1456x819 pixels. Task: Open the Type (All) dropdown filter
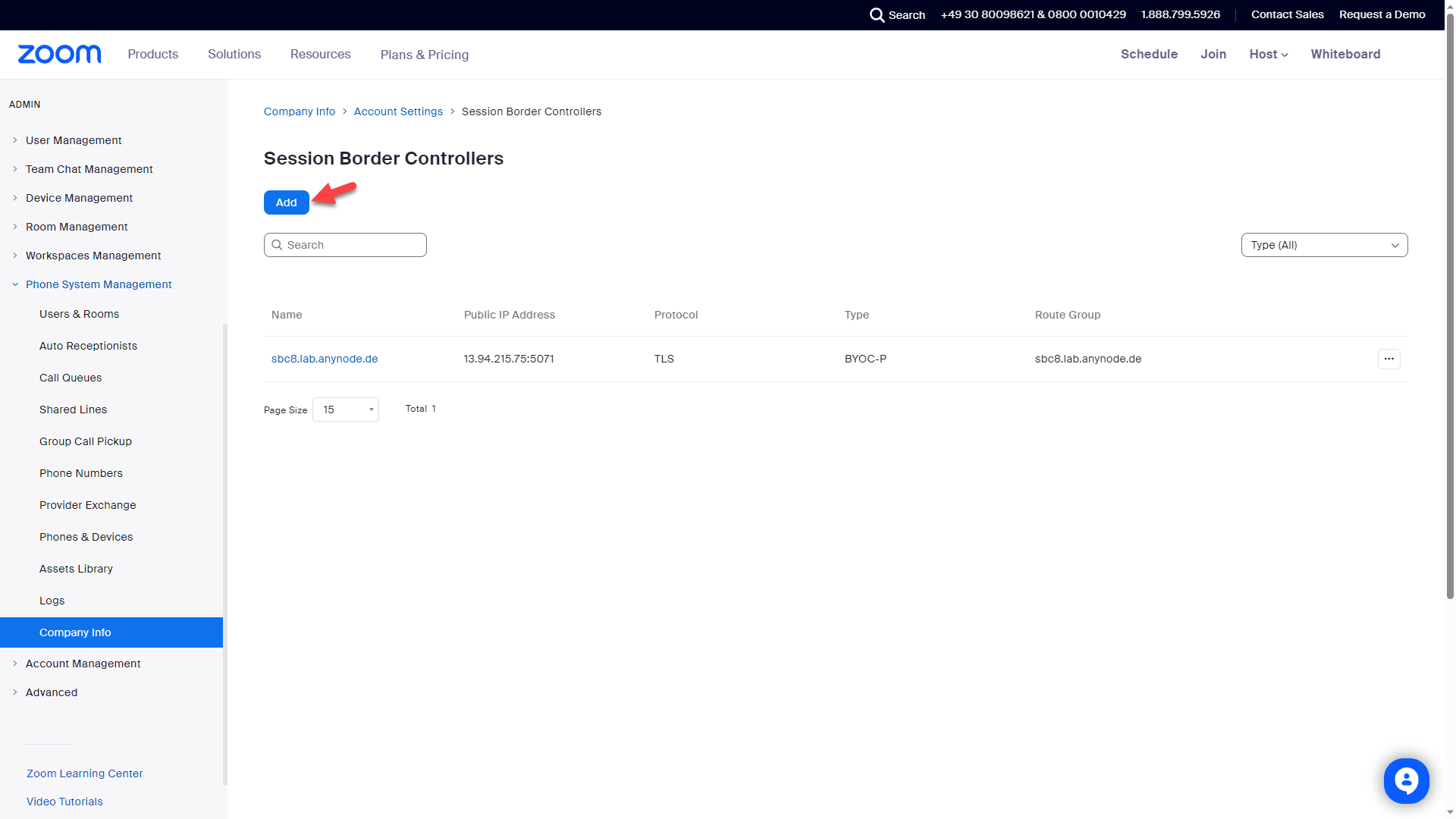1324,245
